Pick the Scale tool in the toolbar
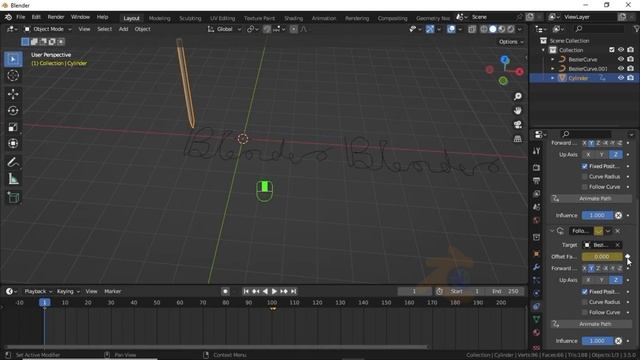 13,127
